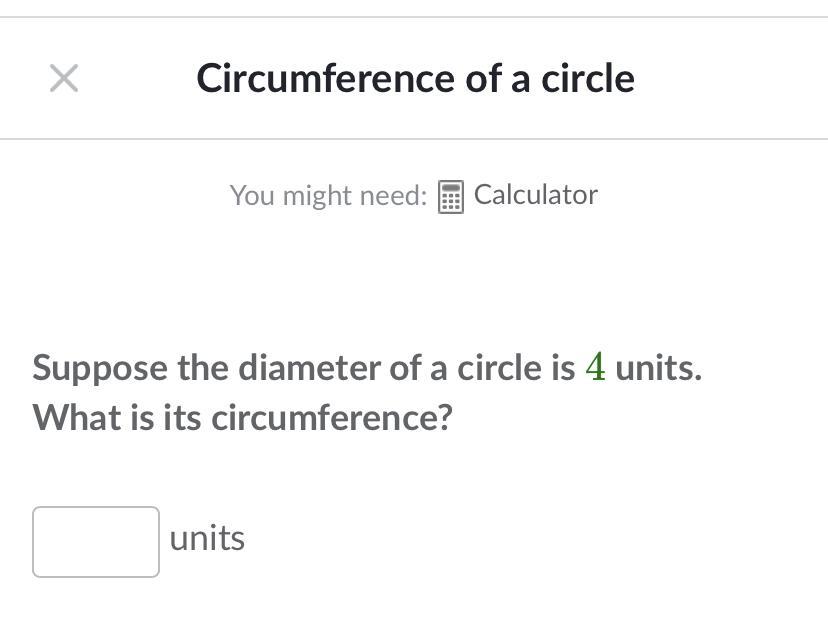Focus the circumference answer input box
828x622 pixels.
pyautogui.click(x=96, y=542)
